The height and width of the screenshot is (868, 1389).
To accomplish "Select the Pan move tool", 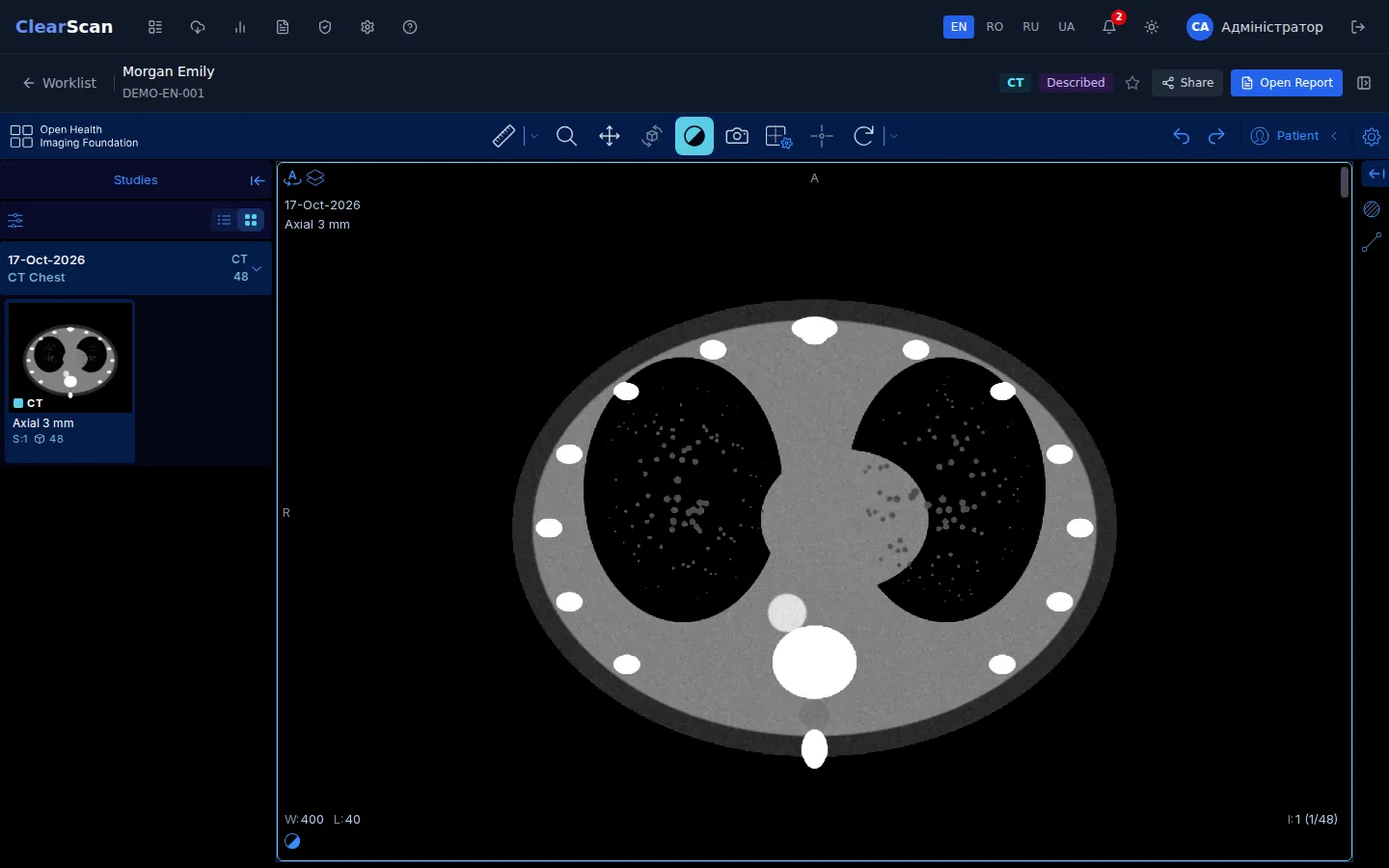I will [x=610, y=136].
